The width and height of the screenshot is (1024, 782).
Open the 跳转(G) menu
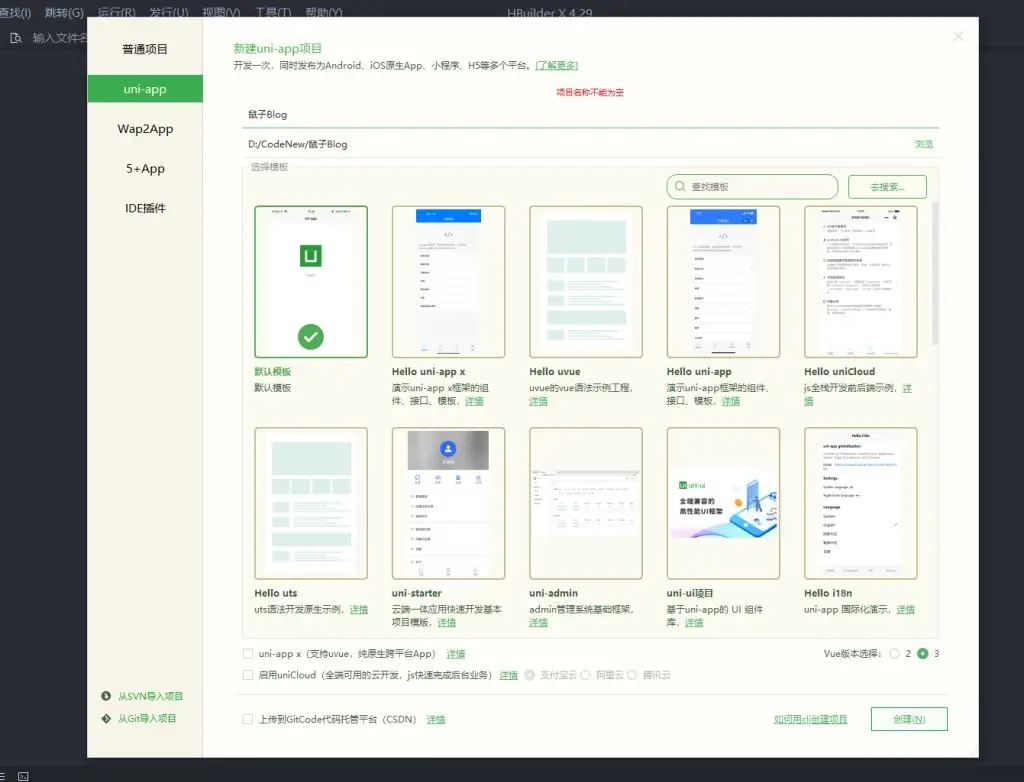point(64,12)
